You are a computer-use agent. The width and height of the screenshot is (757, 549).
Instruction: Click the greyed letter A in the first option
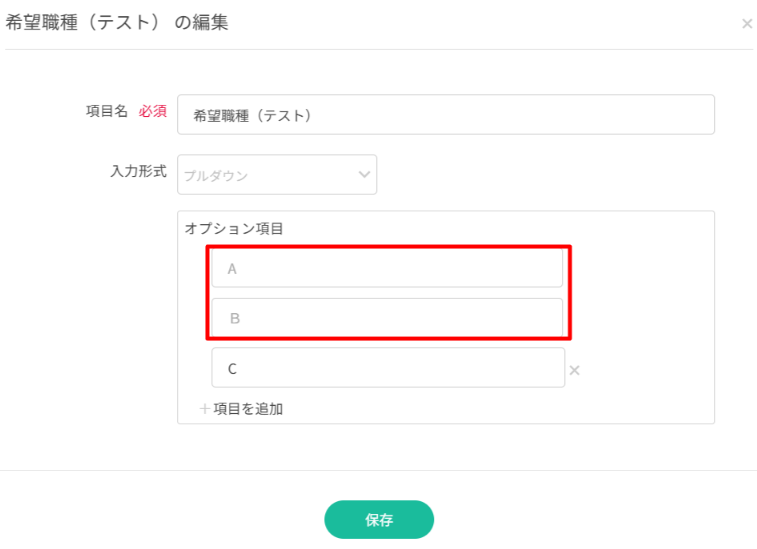pyautogui.click(x=232, y=269)
